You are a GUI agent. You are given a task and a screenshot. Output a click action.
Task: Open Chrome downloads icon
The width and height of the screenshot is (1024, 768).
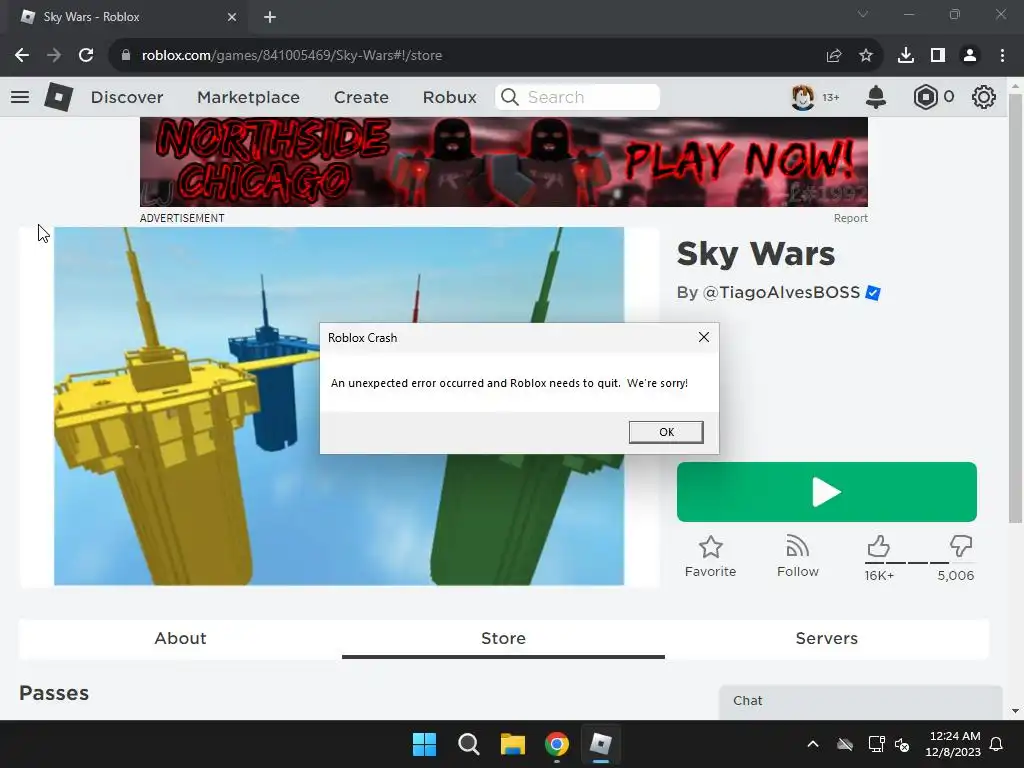(905, 56)
